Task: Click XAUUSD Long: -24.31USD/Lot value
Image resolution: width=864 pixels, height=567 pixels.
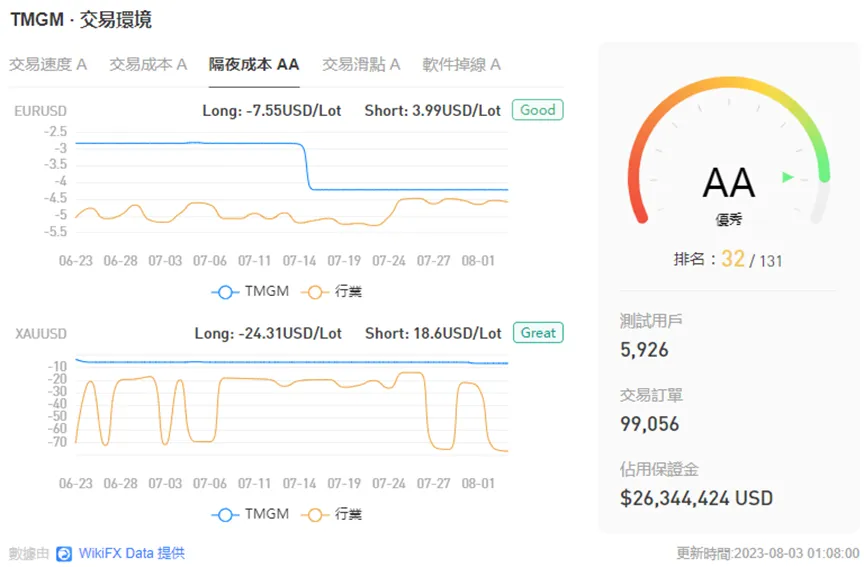Action: (268, 333)
